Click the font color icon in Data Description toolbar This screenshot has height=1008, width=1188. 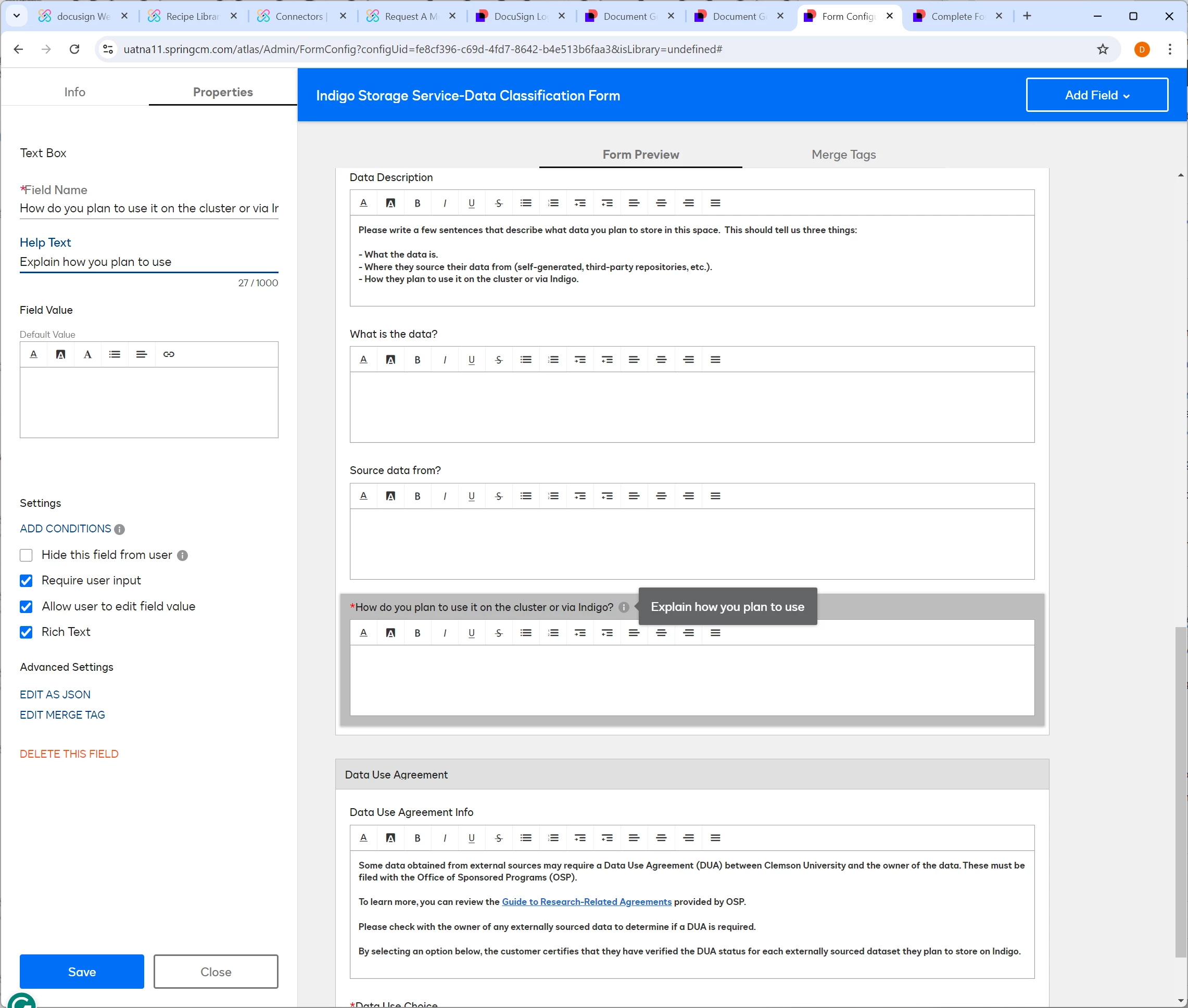point(363,203)
